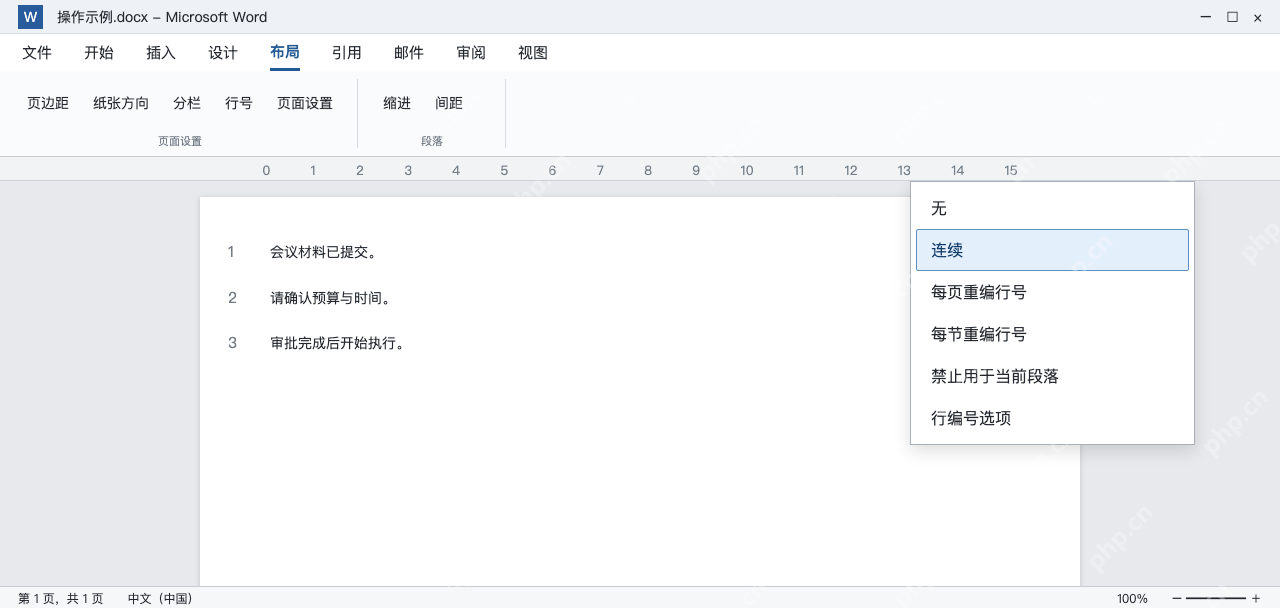Expand the 纸张方向 orientation options

121,103
